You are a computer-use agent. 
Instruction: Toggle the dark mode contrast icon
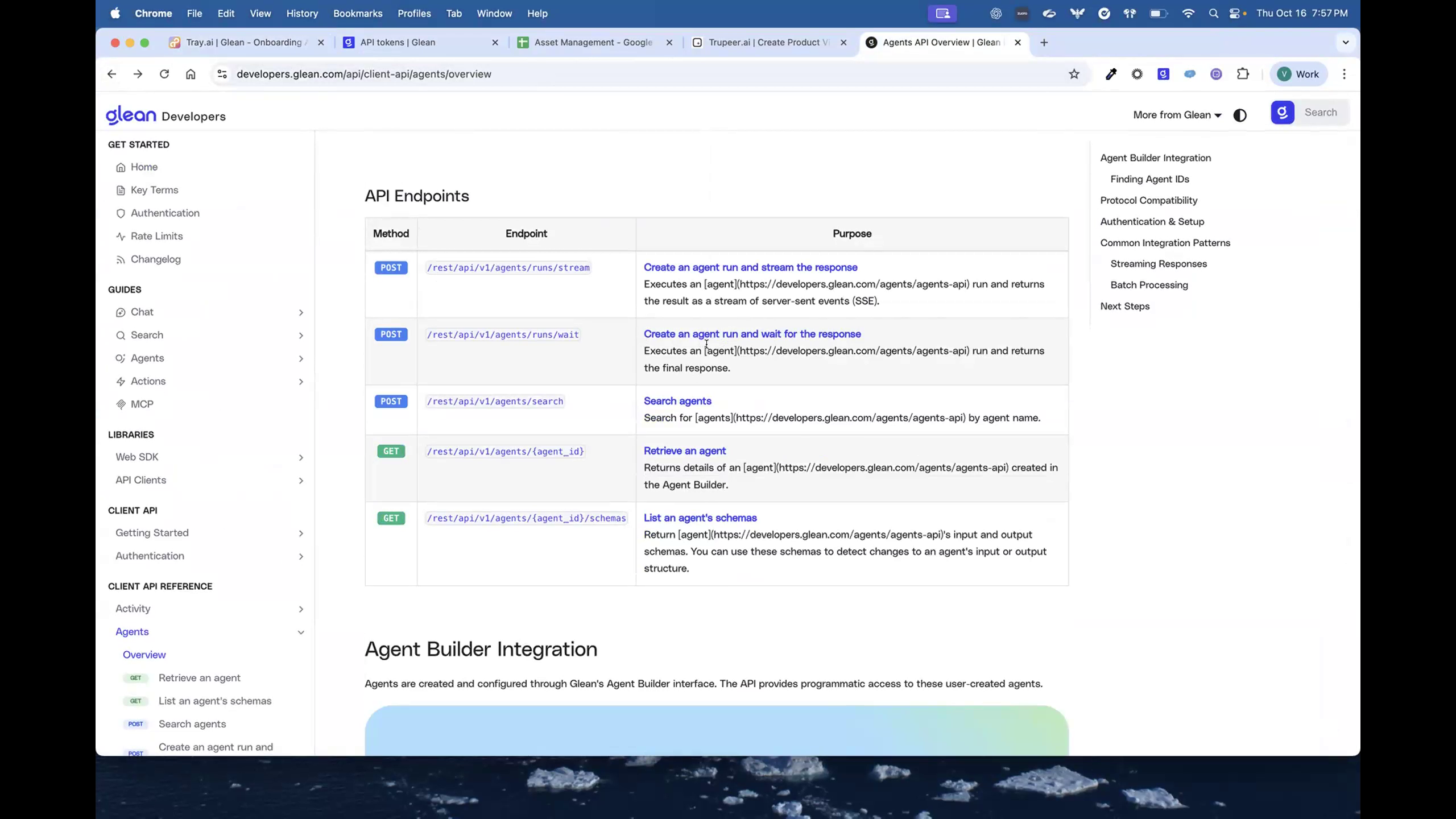click(1239, 115)
